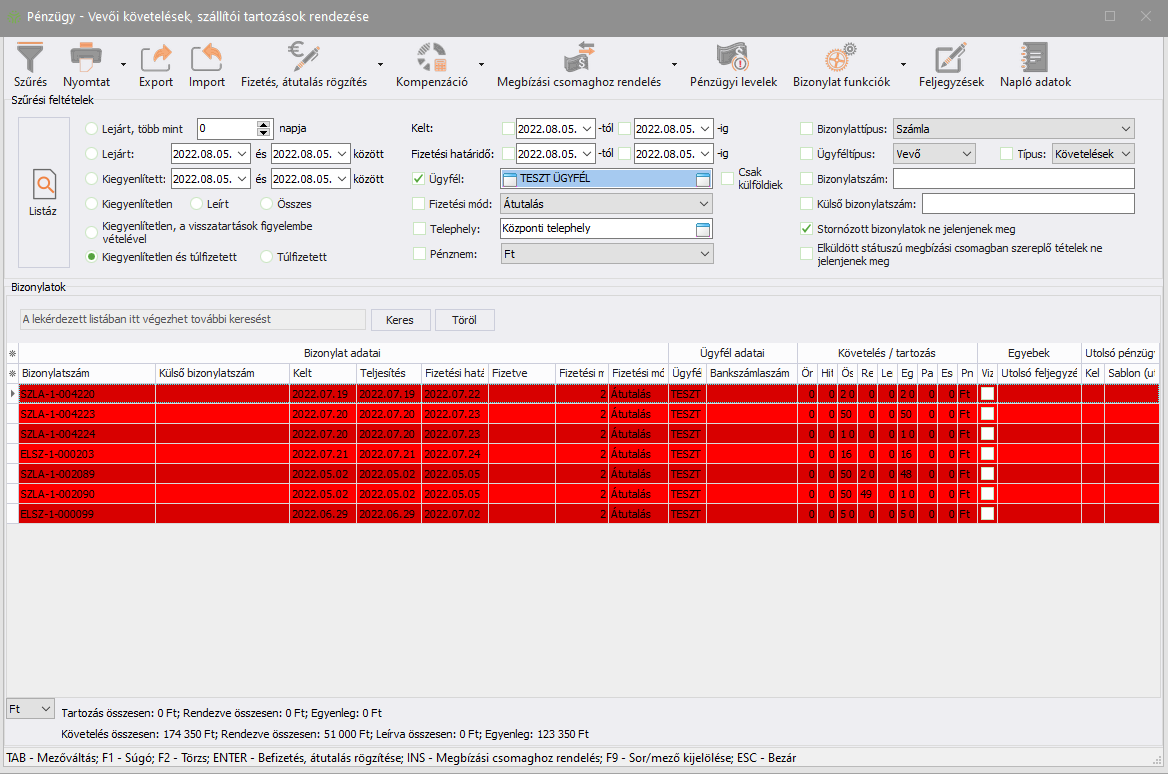
Task: Click the Bizonylatszám filter input field
Action: tap(1013, 179)
